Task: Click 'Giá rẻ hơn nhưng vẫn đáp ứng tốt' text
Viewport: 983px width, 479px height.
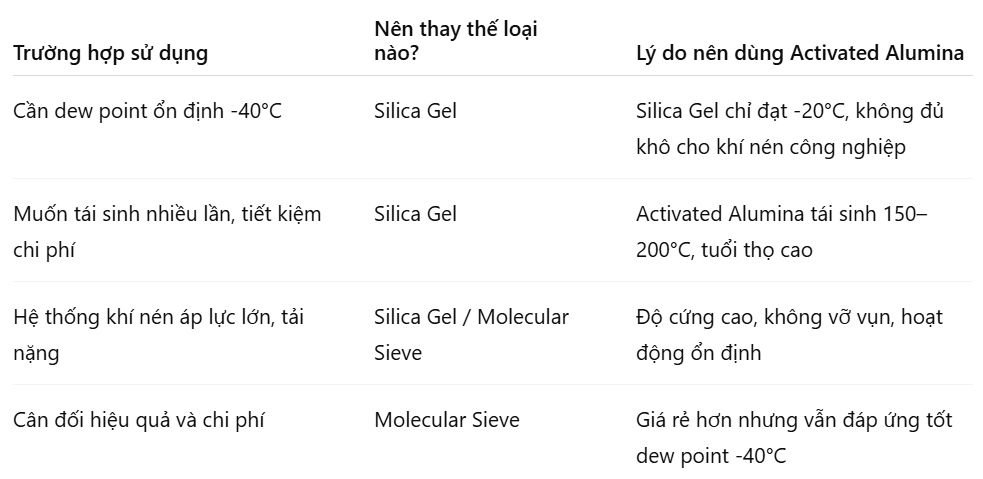Action: (x=794, y=419)
